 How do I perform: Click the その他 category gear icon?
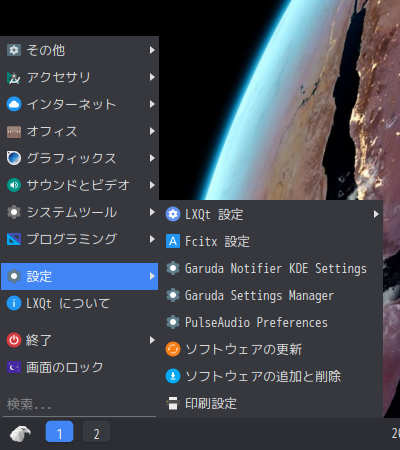click(x=14, y=50)
